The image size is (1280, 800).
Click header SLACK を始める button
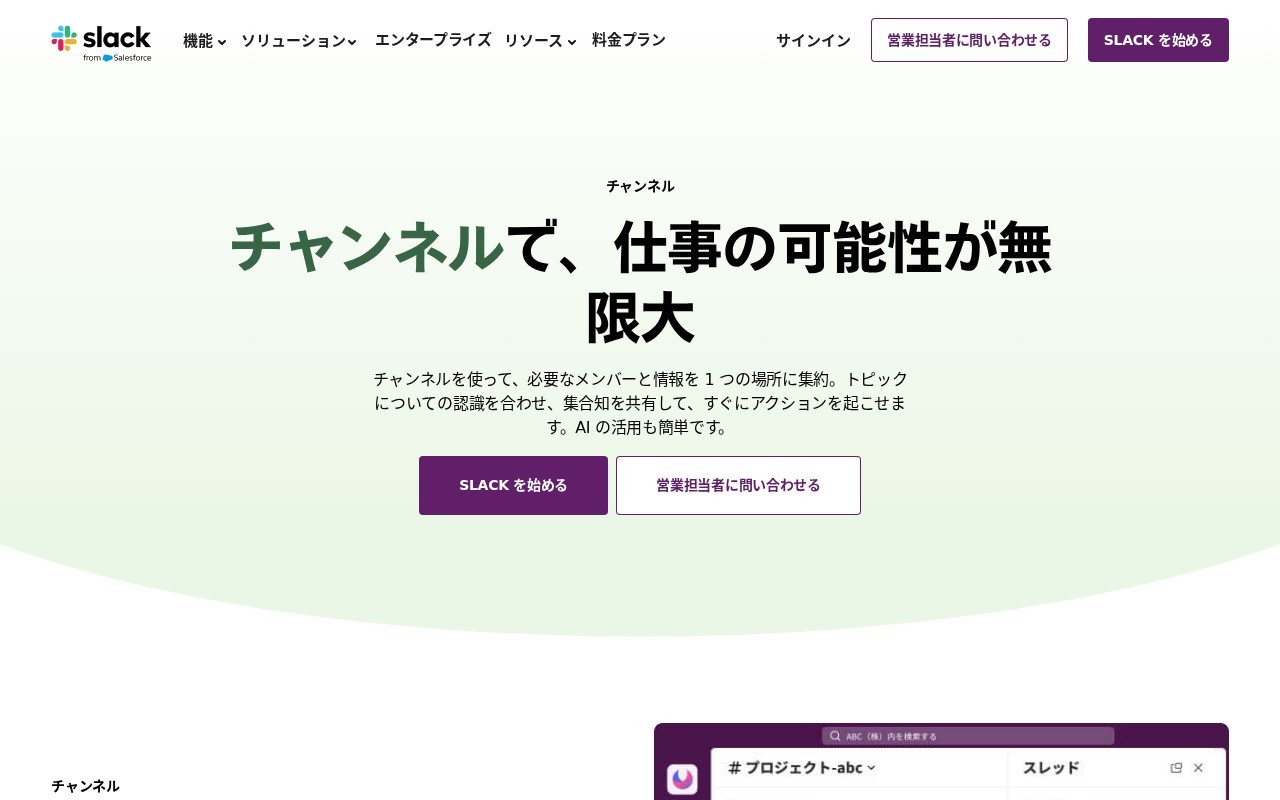tap(1158, 40)
